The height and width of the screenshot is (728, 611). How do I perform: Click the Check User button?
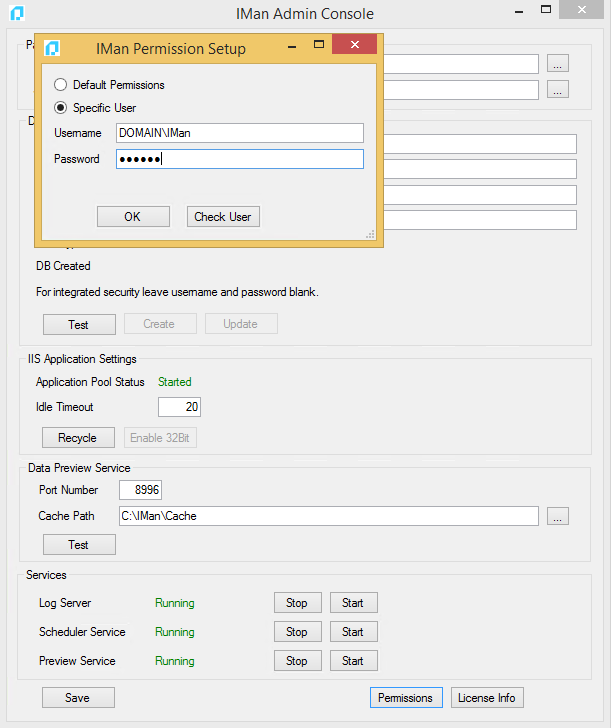pos(223,217)
